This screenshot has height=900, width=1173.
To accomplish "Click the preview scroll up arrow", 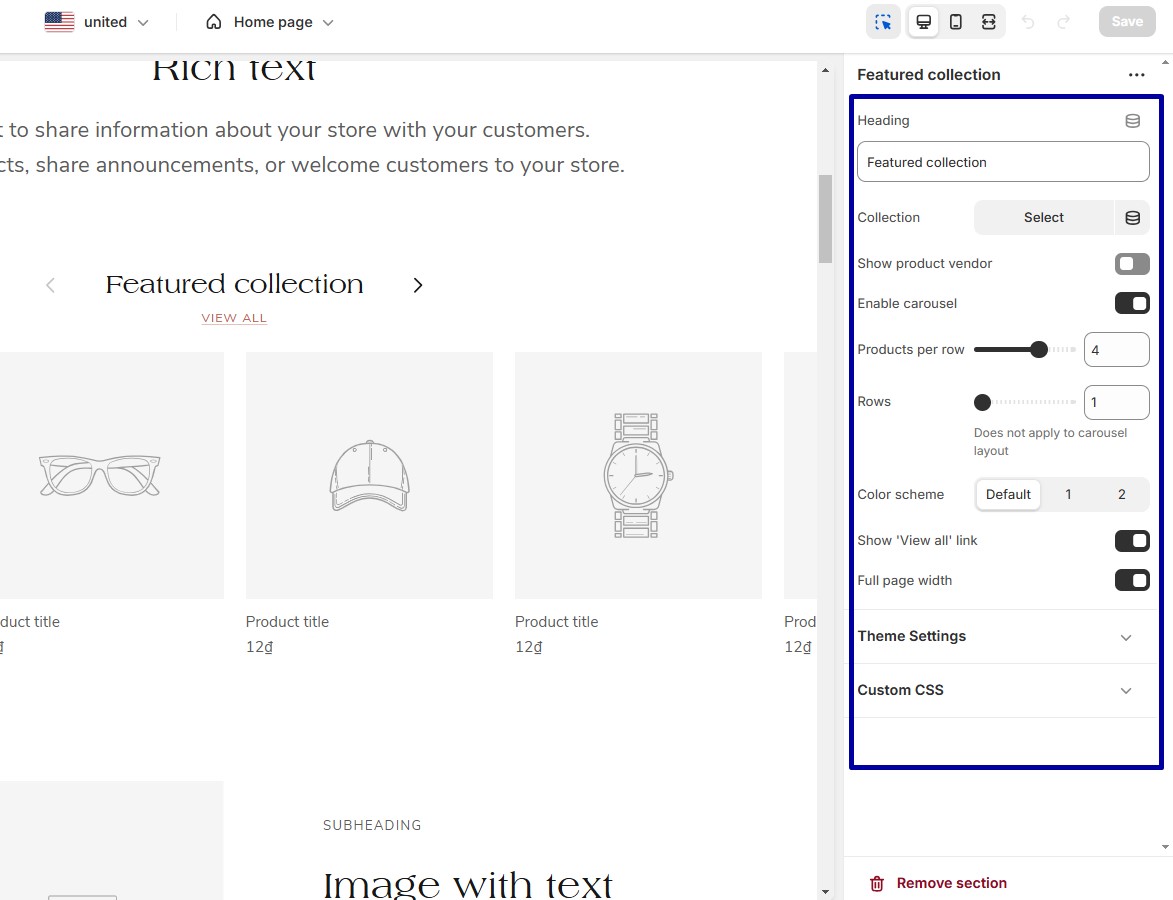I will coord(825,70).
